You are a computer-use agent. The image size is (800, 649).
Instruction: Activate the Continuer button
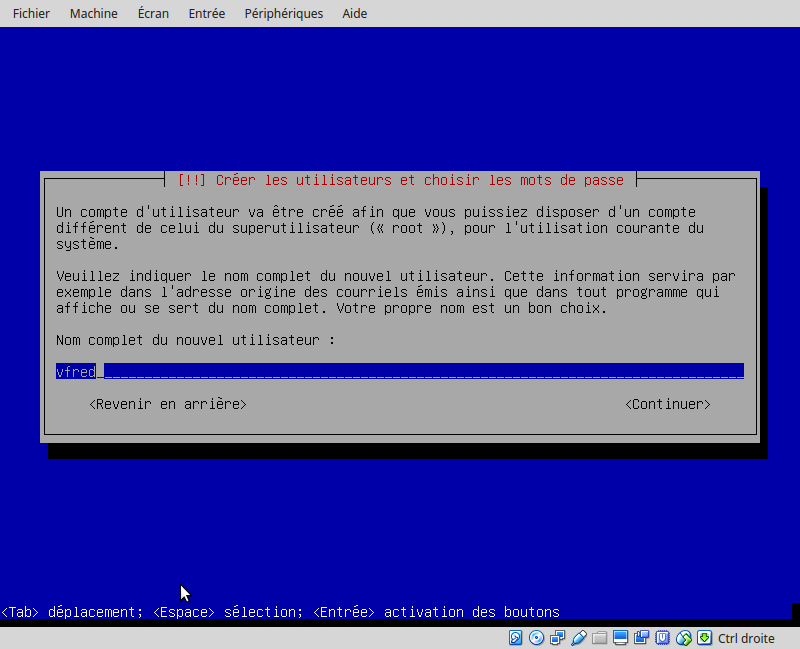(x=668, y=404)
